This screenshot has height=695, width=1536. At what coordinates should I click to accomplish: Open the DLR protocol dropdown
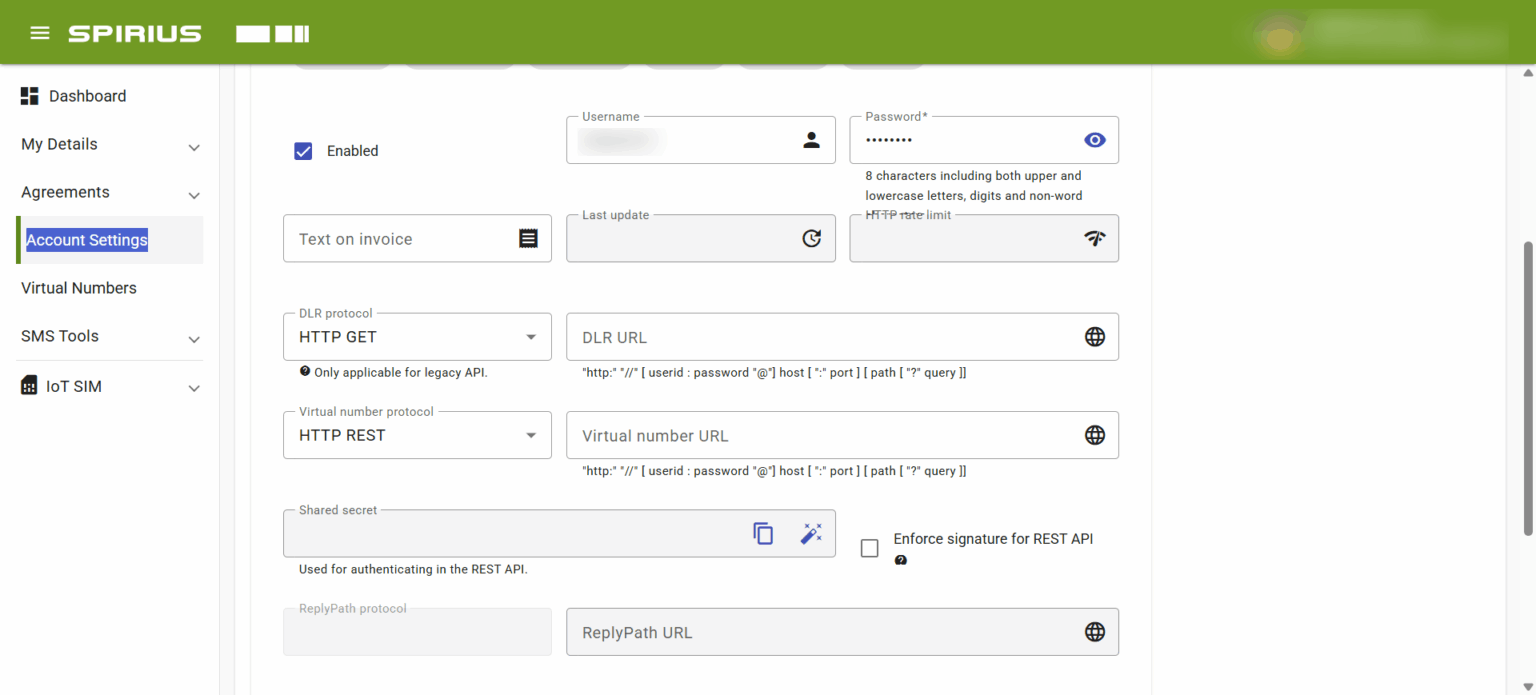tap(417, 337)
